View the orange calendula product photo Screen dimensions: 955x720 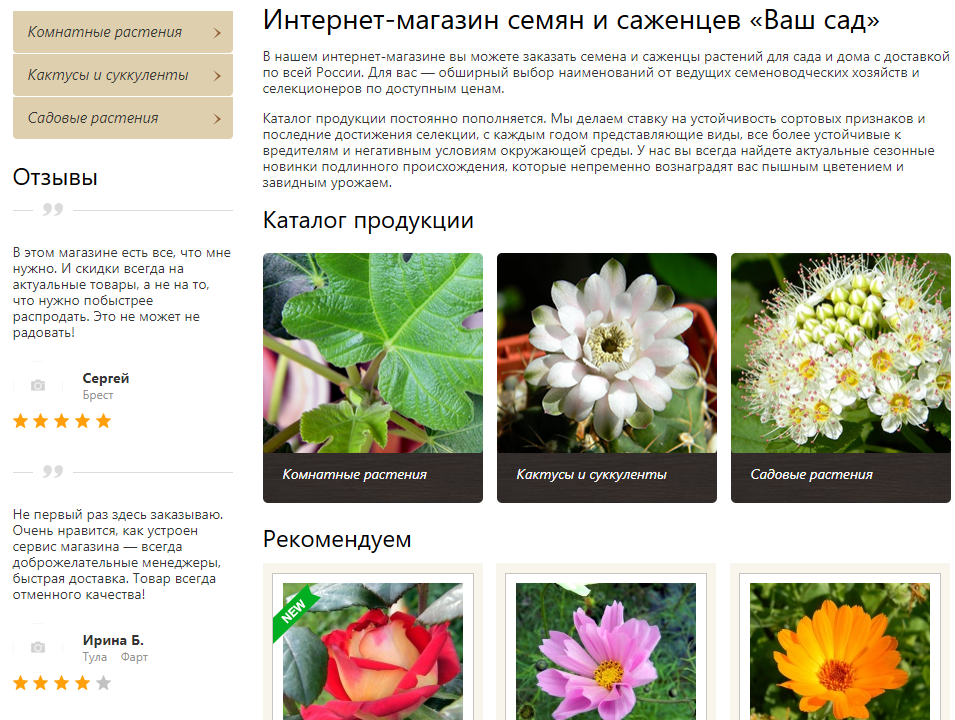tap(839, 652)
